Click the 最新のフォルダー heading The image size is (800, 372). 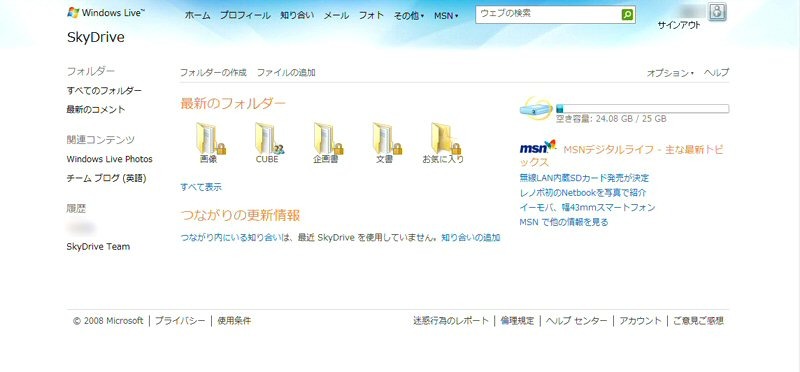coord(233,104)
